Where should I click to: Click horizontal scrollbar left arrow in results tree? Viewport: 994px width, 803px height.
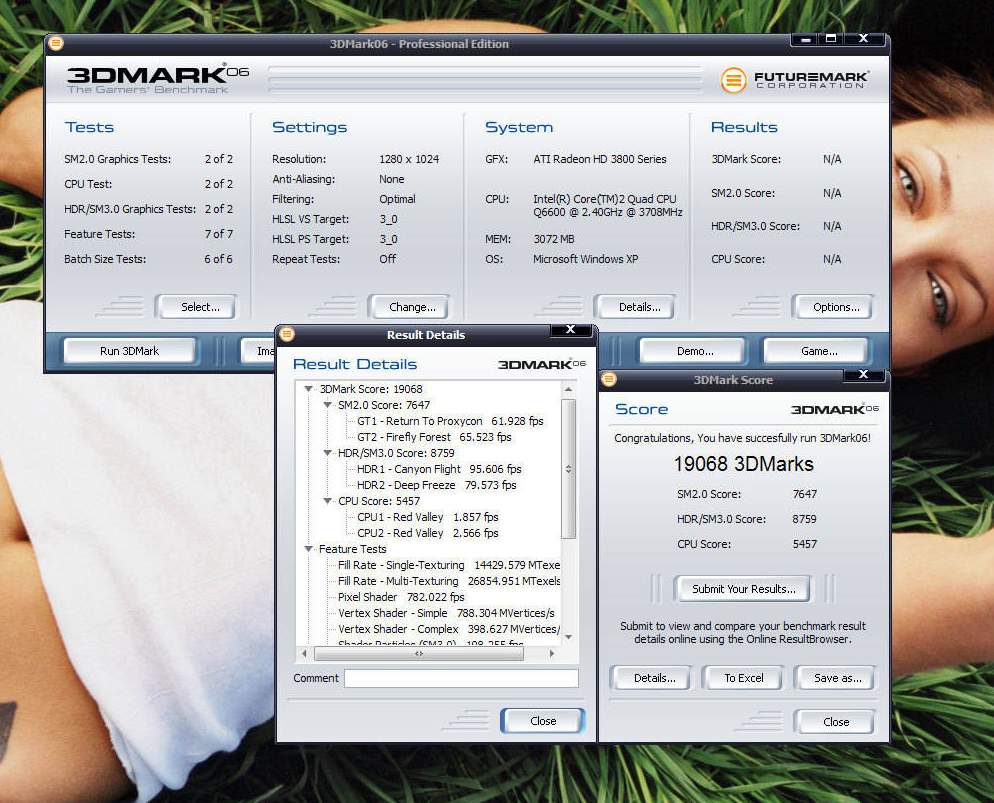point(304,653)
